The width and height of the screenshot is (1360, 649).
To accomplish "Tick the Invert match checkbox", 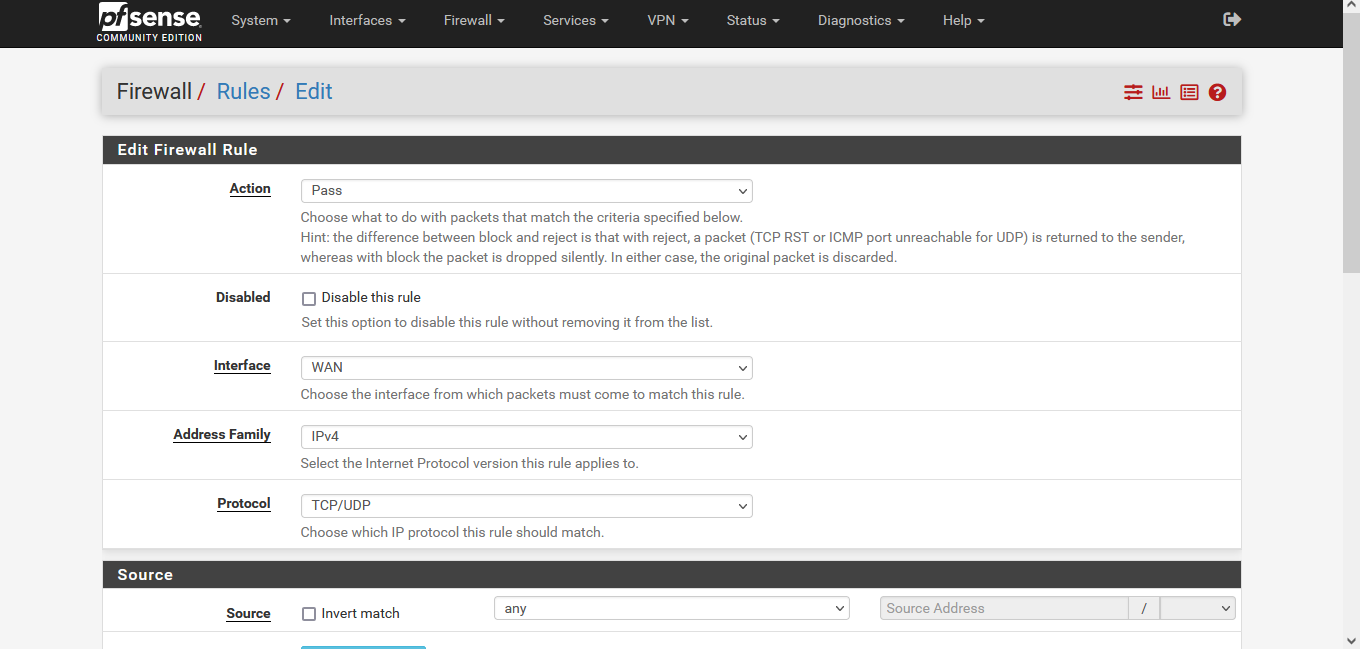I will [309, 614].
